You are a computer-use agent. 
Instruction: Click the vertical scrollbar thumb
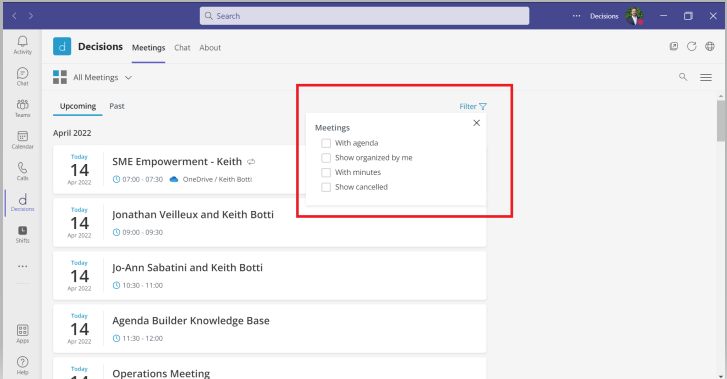[721, 120]
